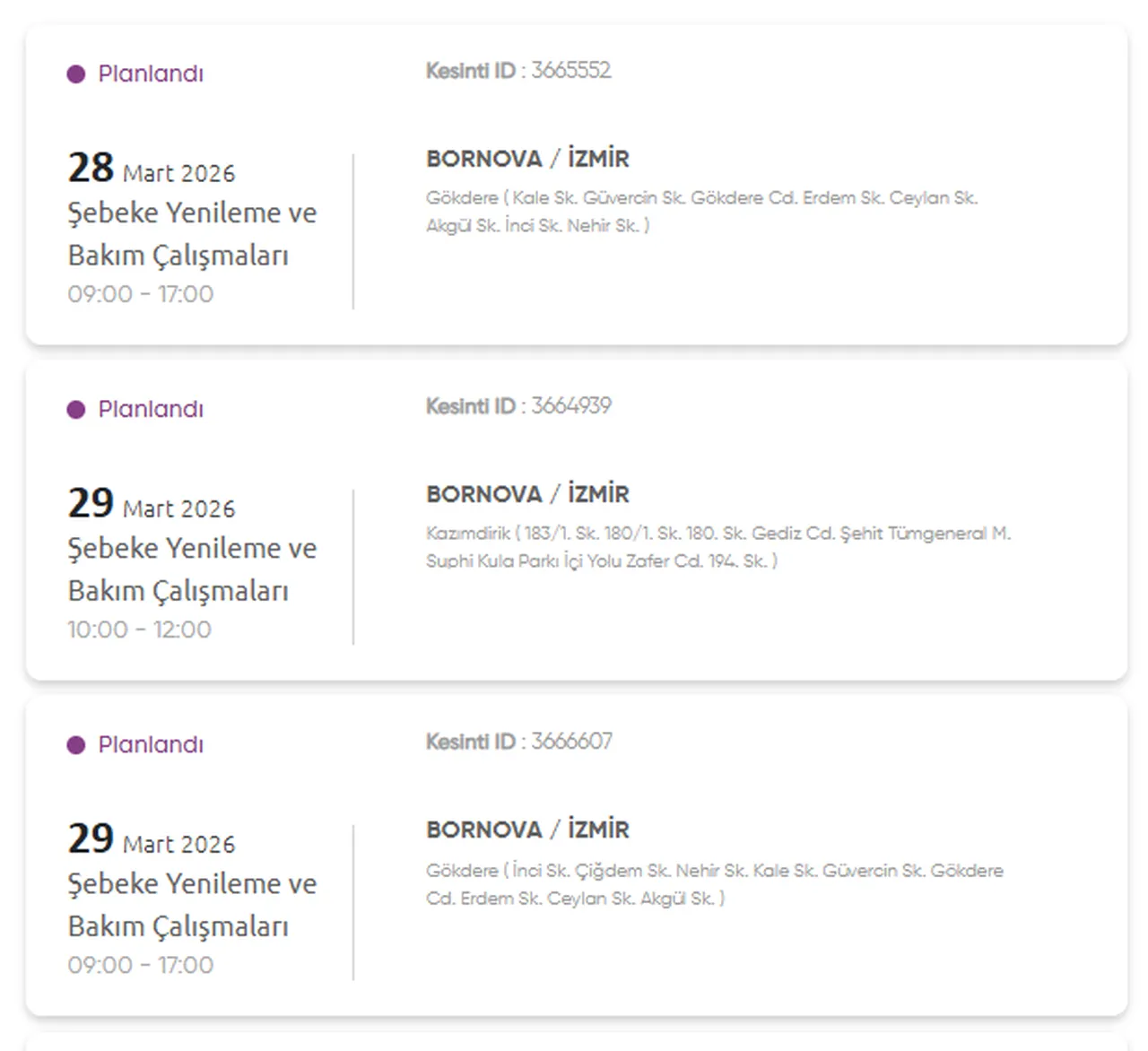1148x1051 pixels.
Task: Click the Planlandı label on outage 3665552 card
Action: (x=151, y=74)
